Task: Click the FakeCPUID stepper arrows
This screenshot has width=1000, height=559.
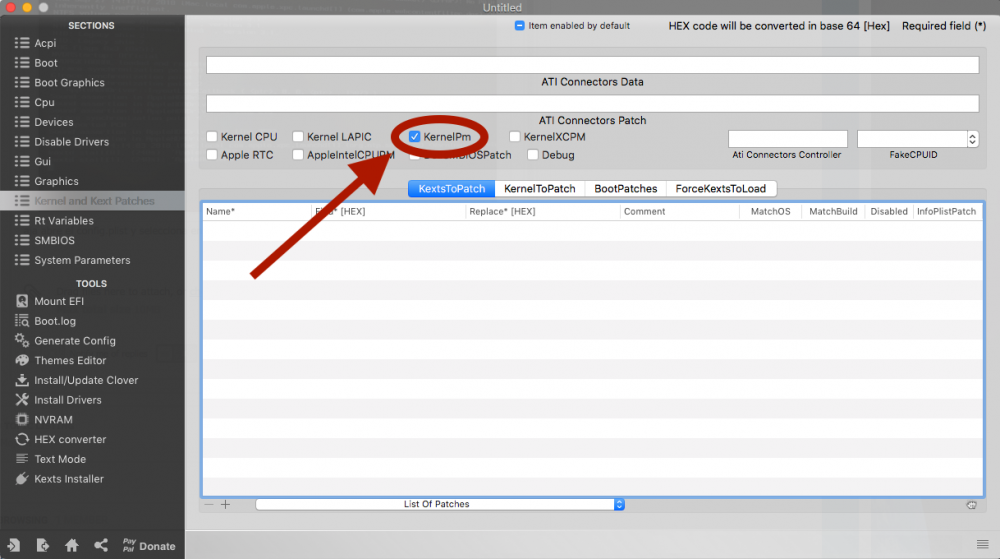Action: 972,139
